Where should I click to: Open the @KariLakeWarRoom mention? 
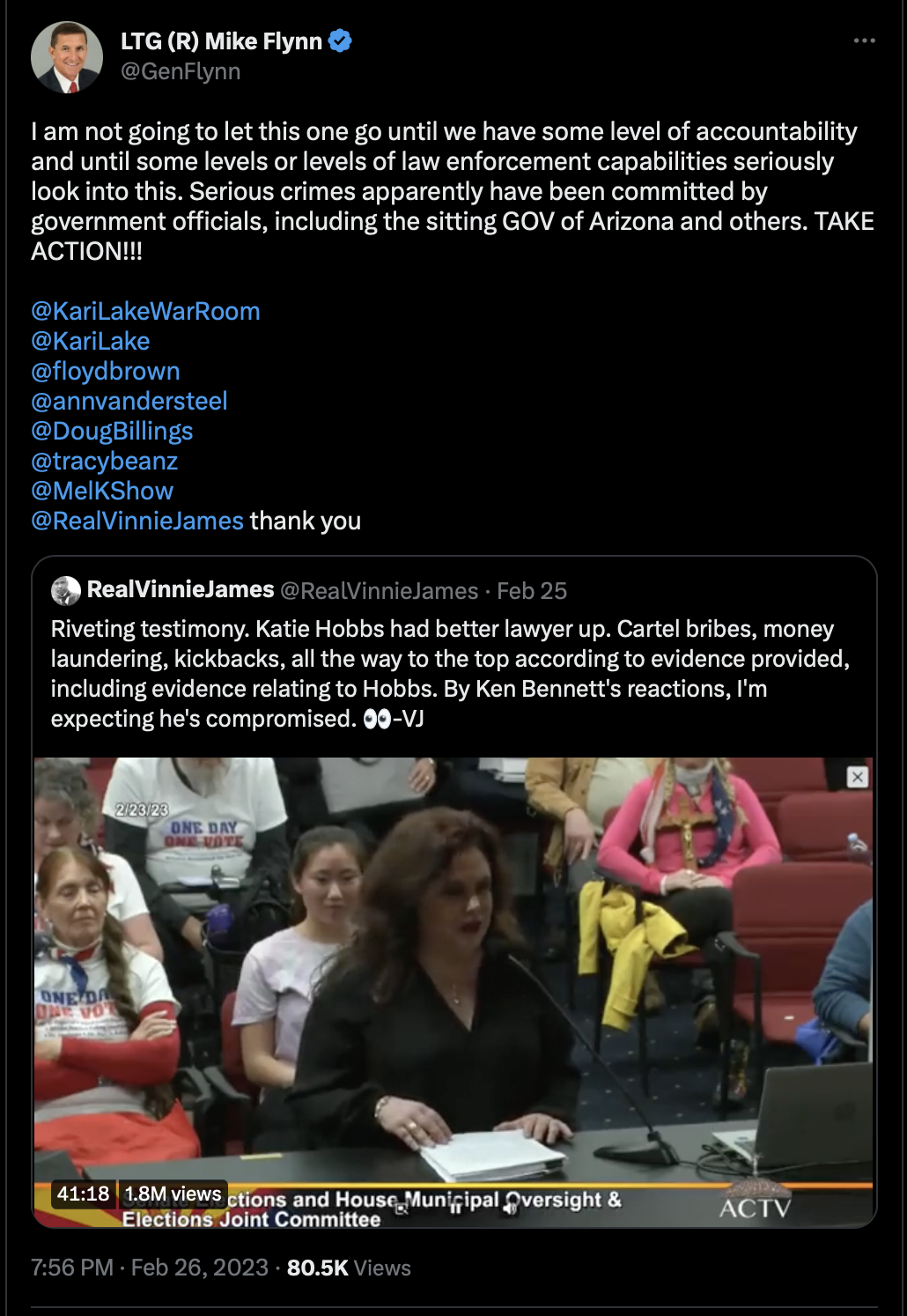145,311
